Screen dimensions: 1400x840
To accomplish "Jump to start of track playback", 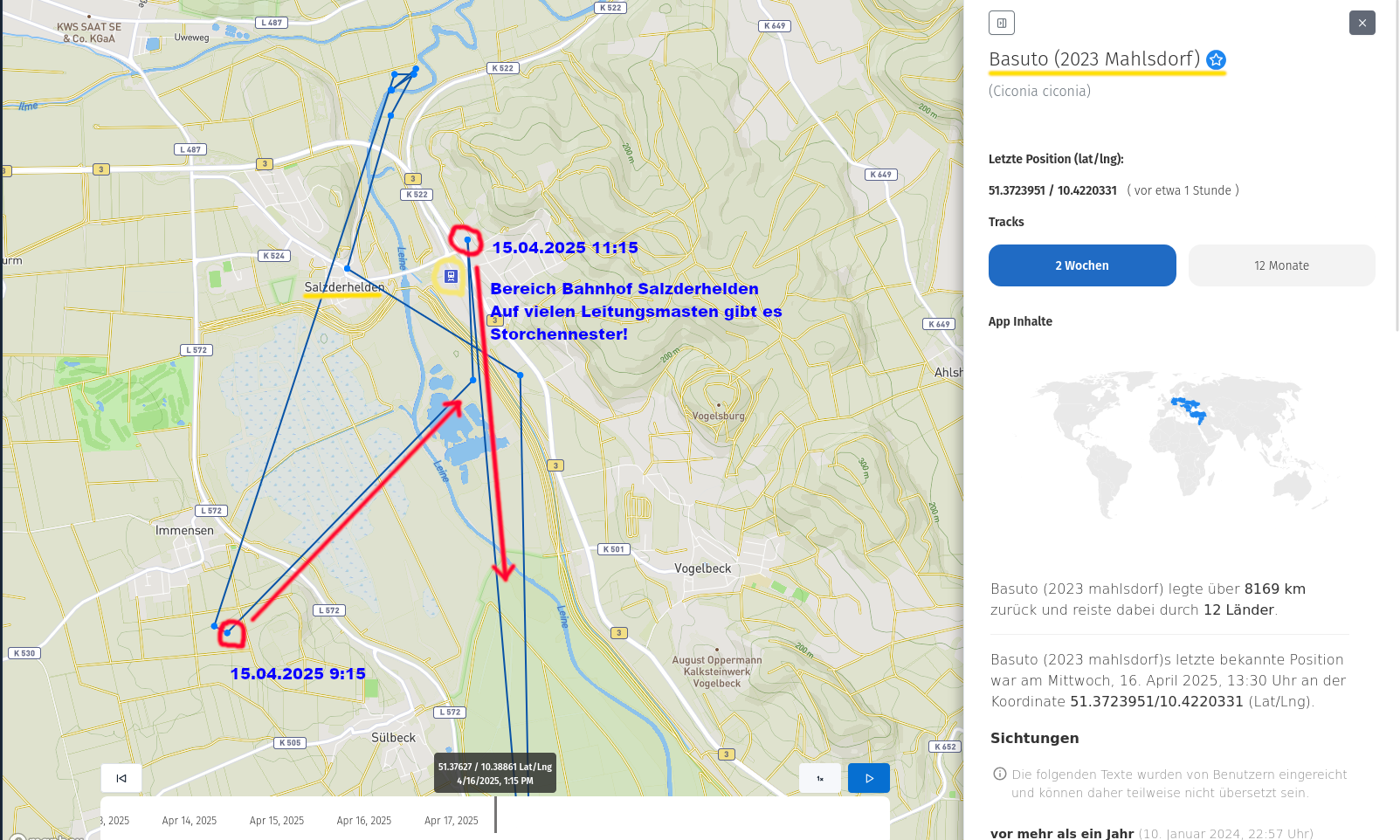I will point(121,778).
